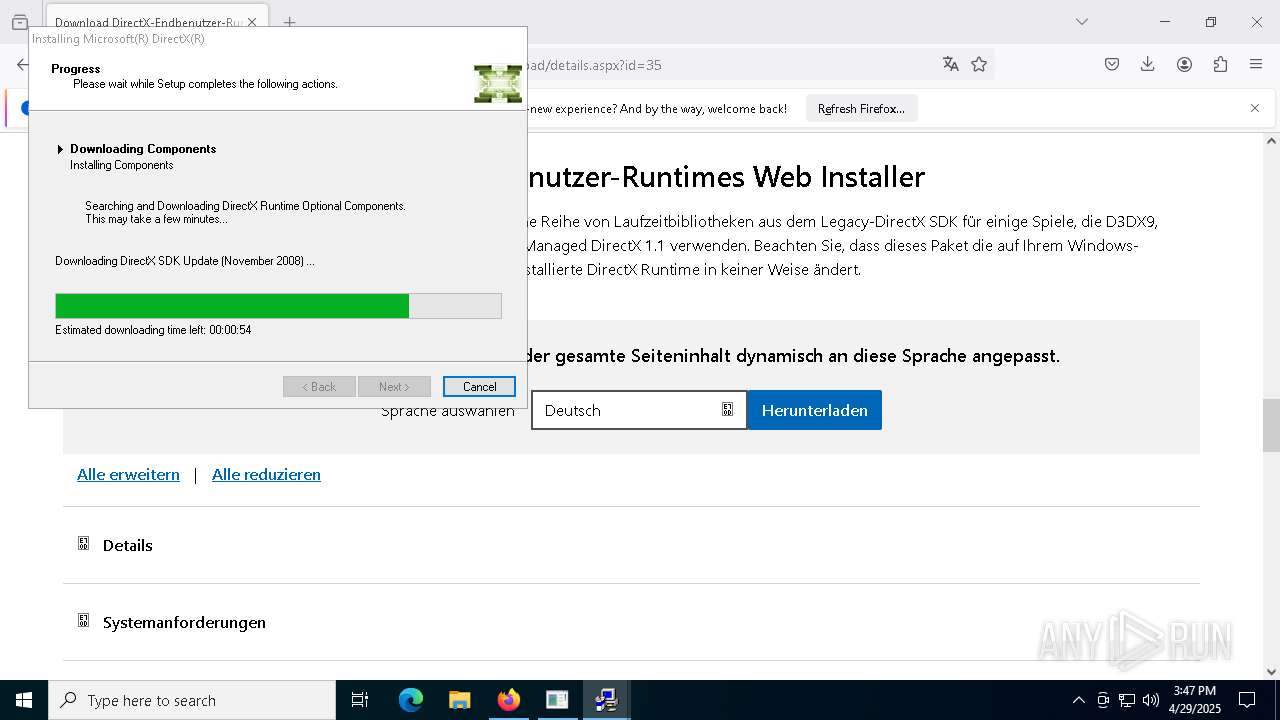Click the clock showing 3:47 PM

tap(1195, 700)
